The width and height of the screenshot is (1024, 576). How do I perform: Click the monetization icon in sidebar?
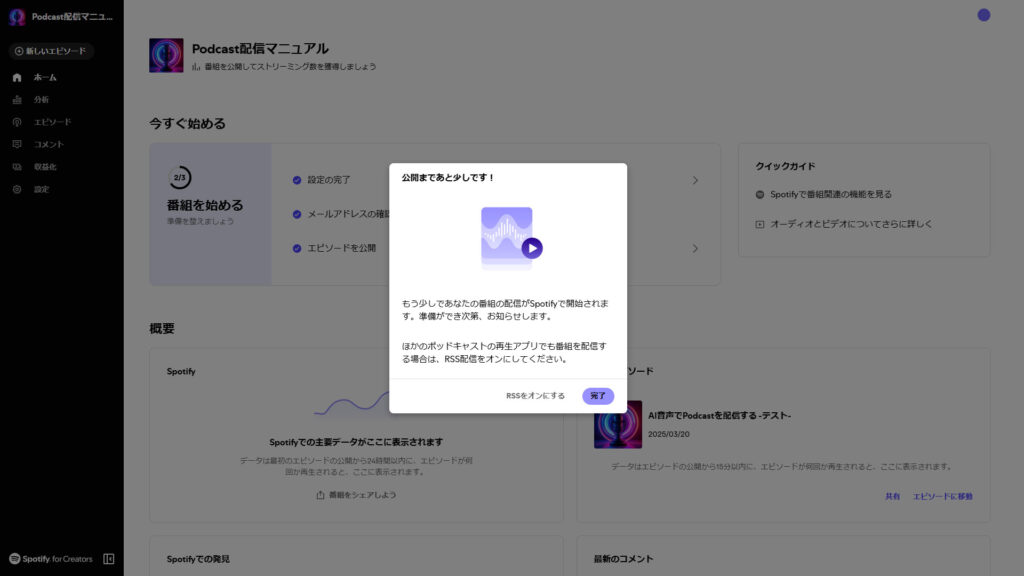pyautogui.click(x=17, y=167)
